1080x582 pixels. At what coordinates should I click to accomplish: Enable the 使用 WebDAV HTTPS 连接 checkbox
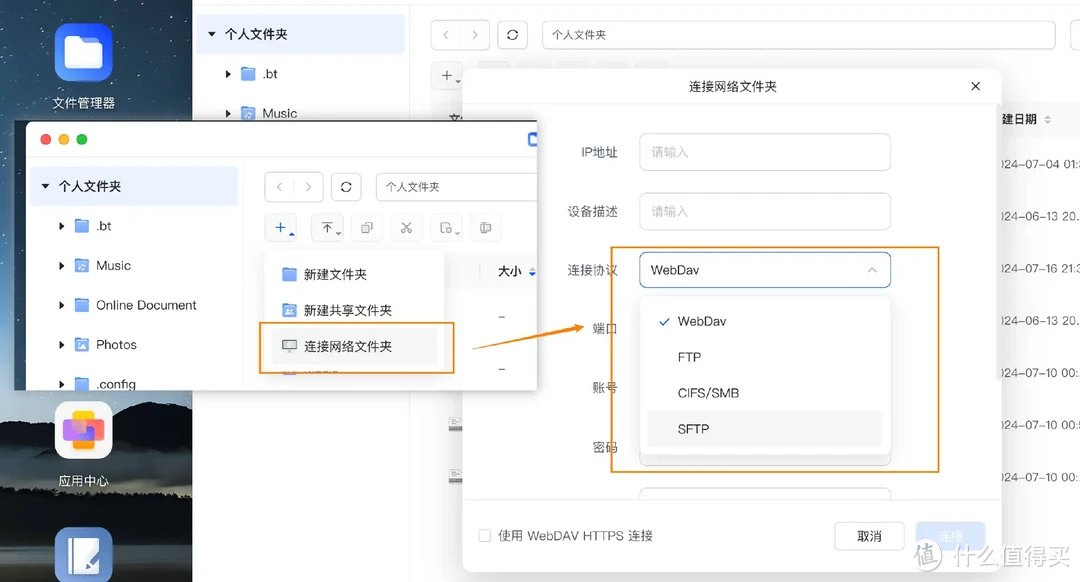pyautogui.click(x=484, y=535)
